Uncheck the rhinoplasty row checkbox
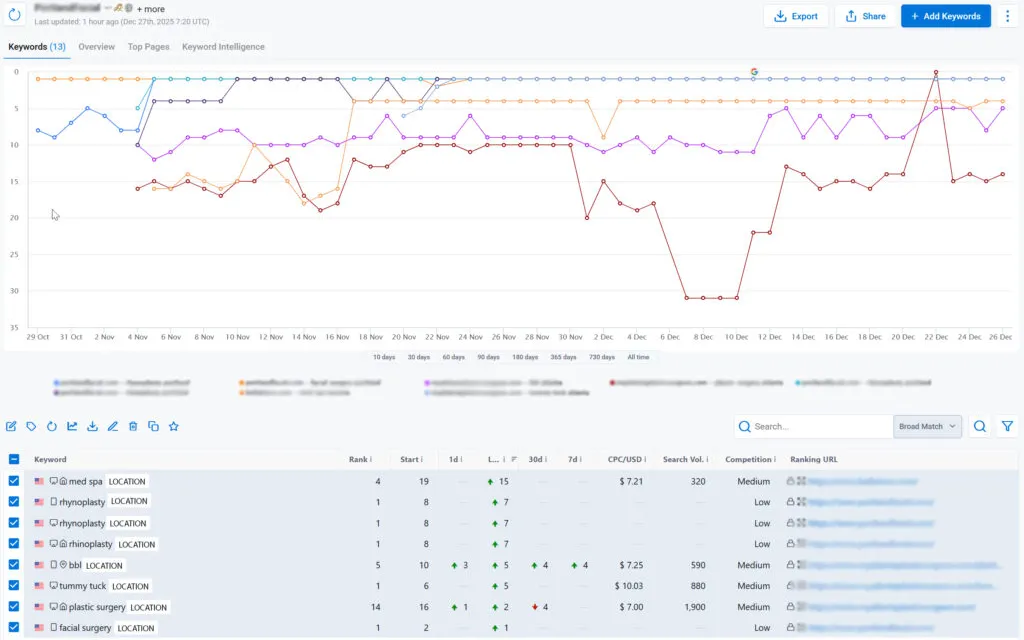 [14, 543]
